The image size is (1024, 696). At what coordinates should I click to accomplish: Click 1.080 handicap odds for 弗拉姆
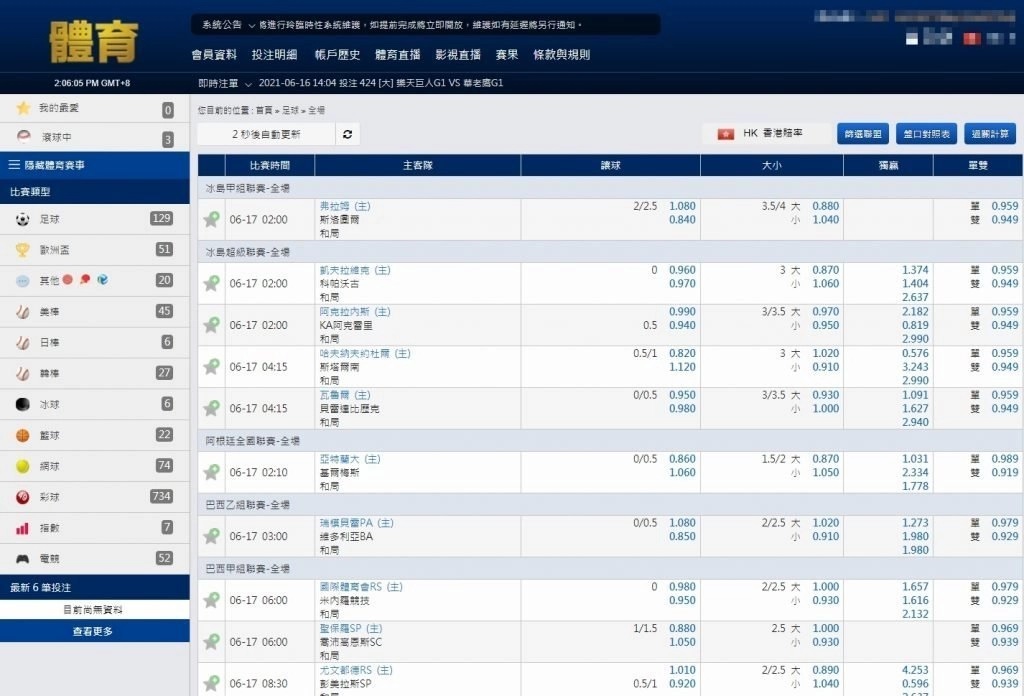[681, 206]
